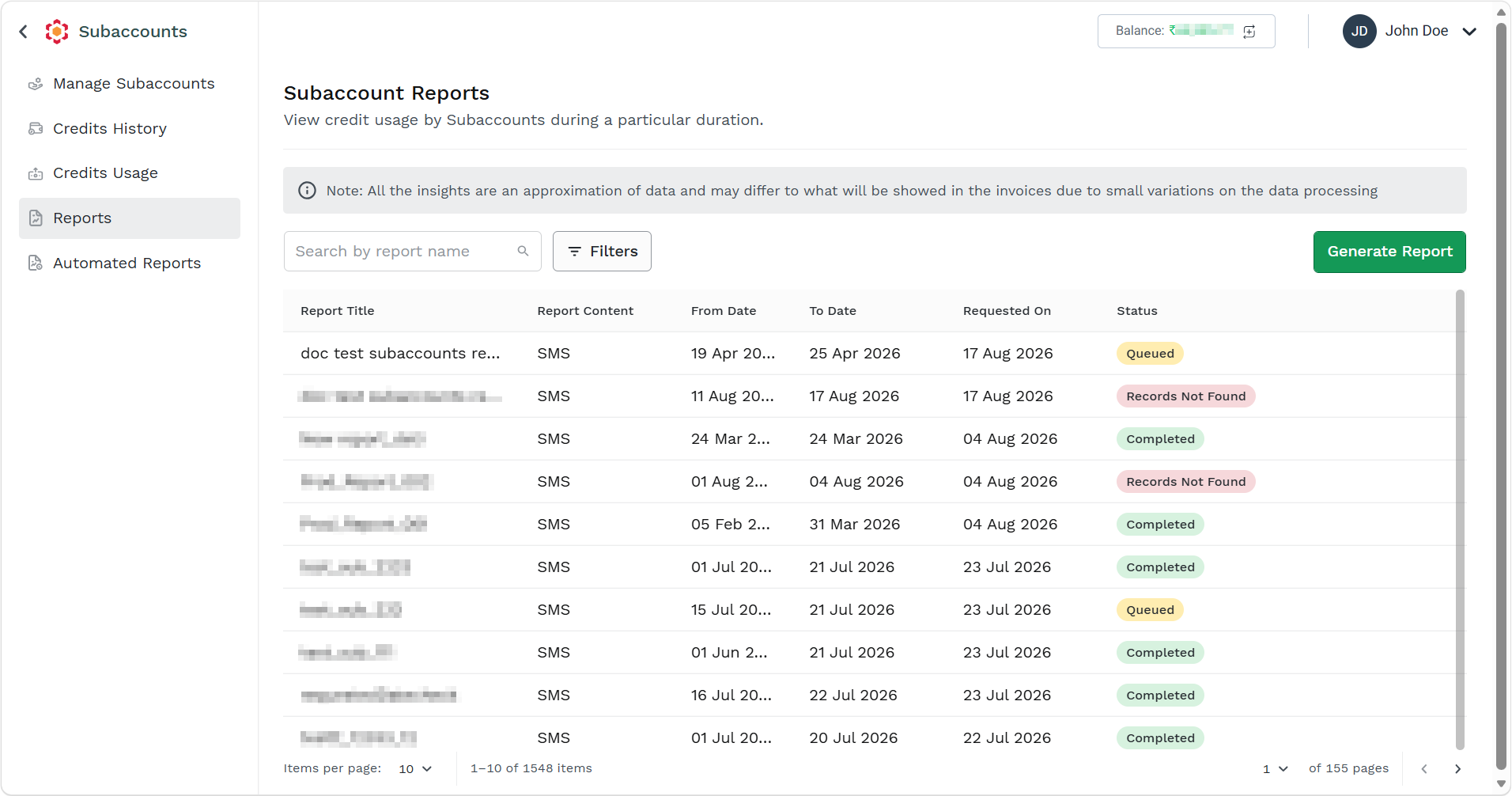Go to previous page arrow

1424,769
